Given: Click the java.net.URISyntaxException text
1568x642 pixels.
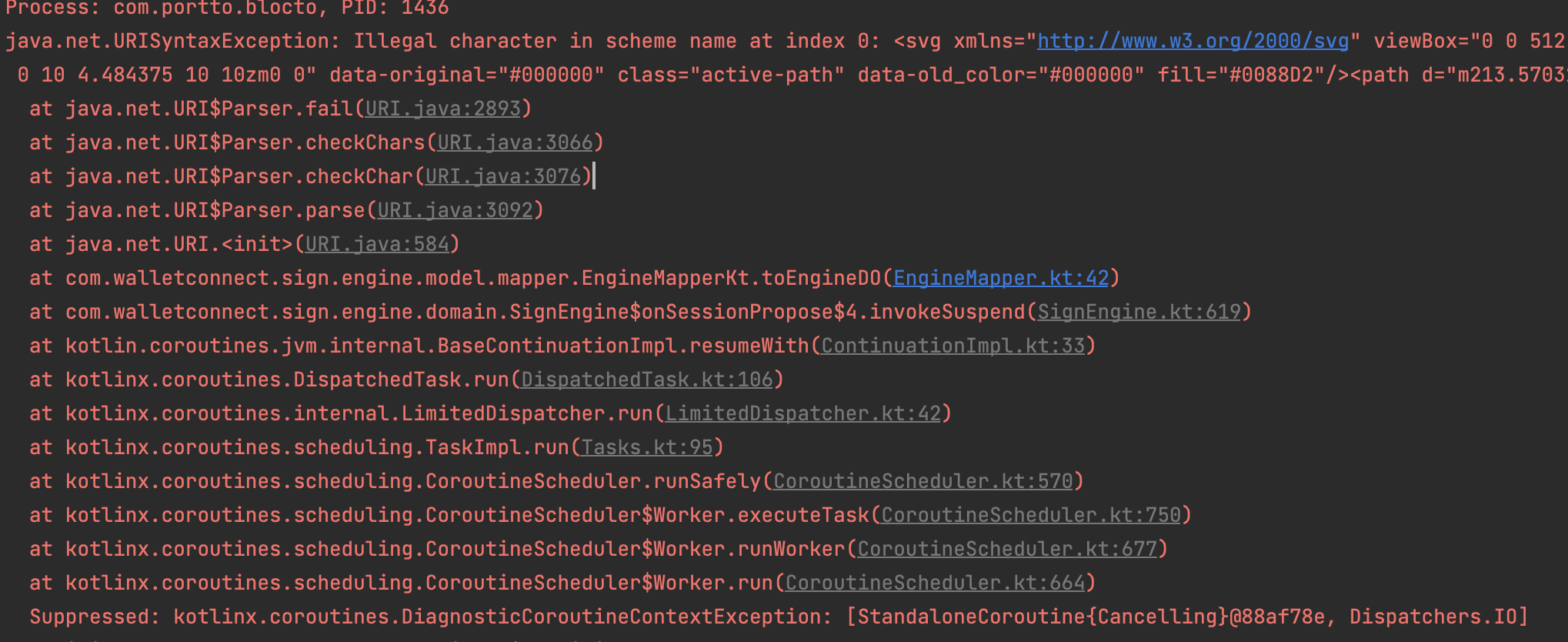Looking at the screenshot, I should 168,41.
